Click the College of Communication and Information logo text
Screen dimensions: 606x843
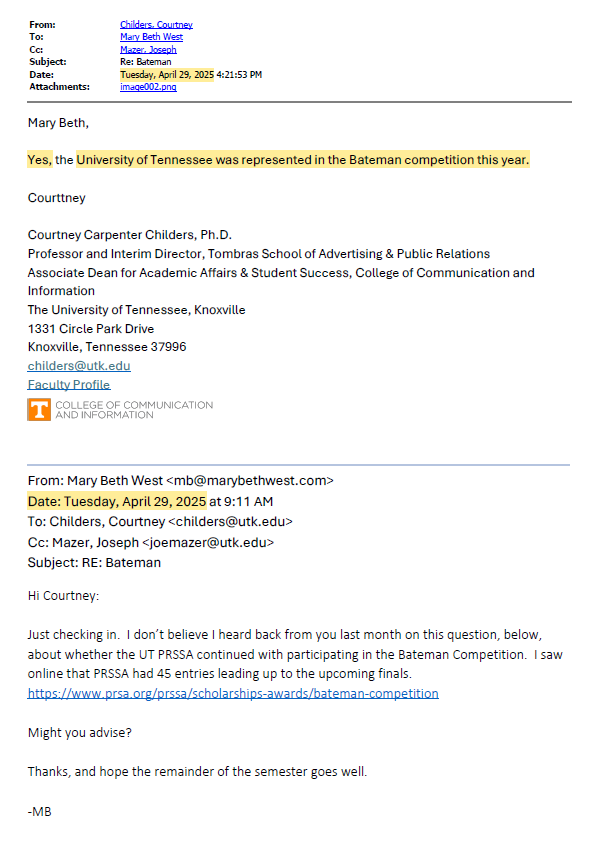134,409
